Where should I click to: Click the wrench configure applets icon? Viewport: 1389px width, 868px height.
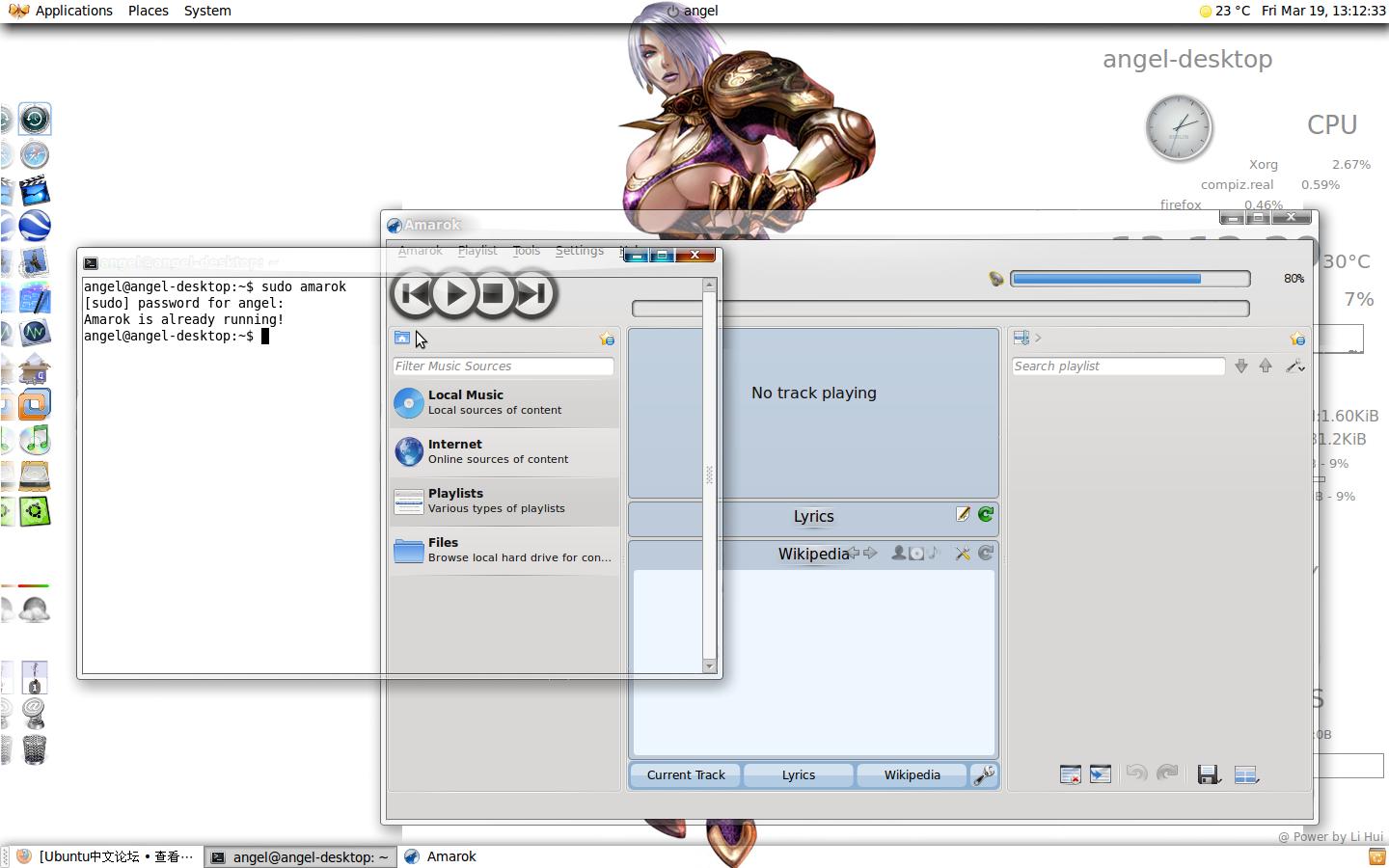pyautogui.click(x=983, y=775)
